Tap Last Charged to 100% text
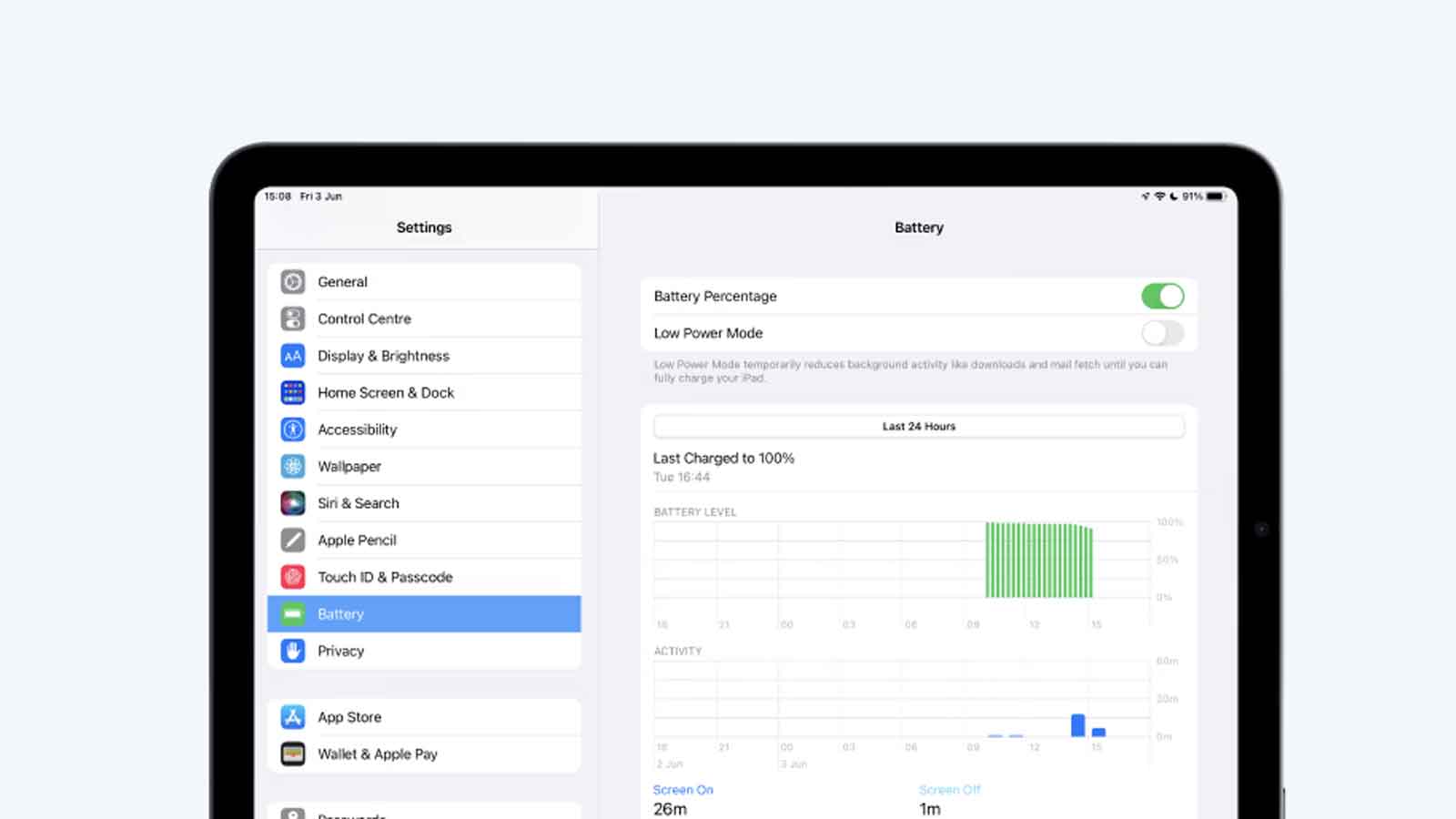1456x819 pixels. pos(723,458)
